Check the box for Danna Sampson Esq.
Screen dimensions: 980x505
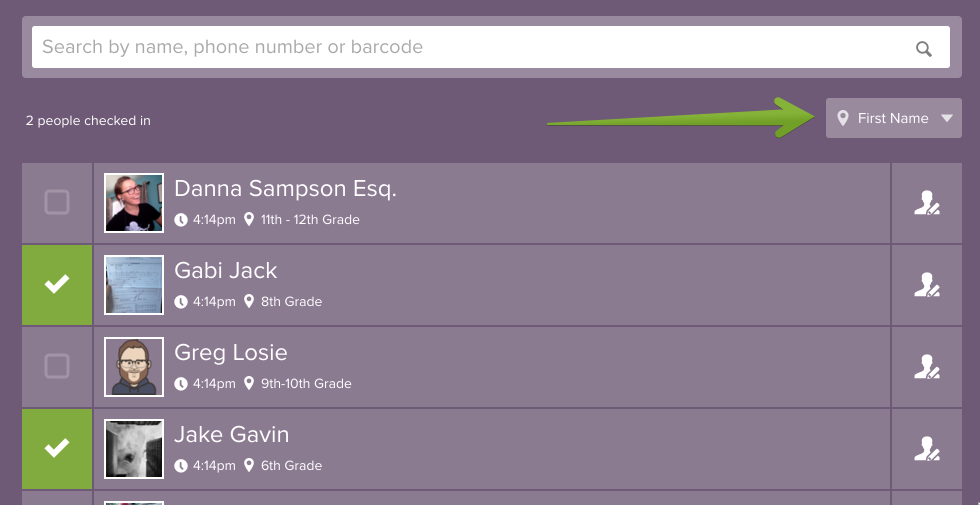(57, 203)
